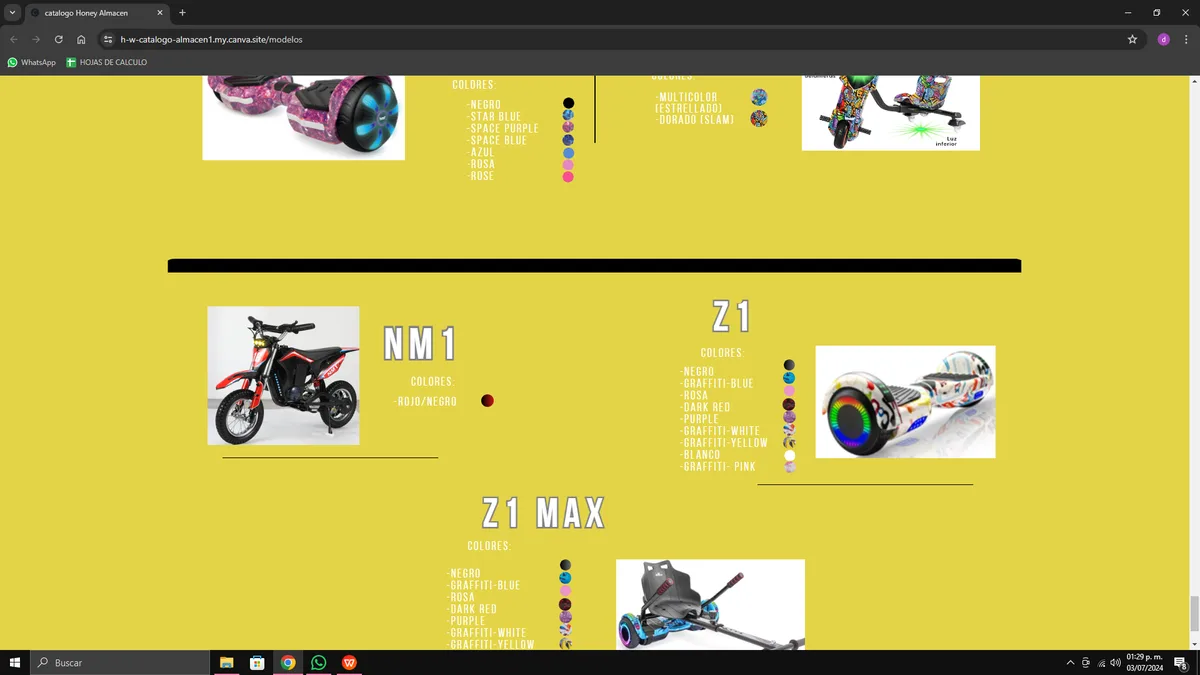Click the "-ROJO/NEGRO" color label
The image size is (1200, 675).
(x=425, y=401)
